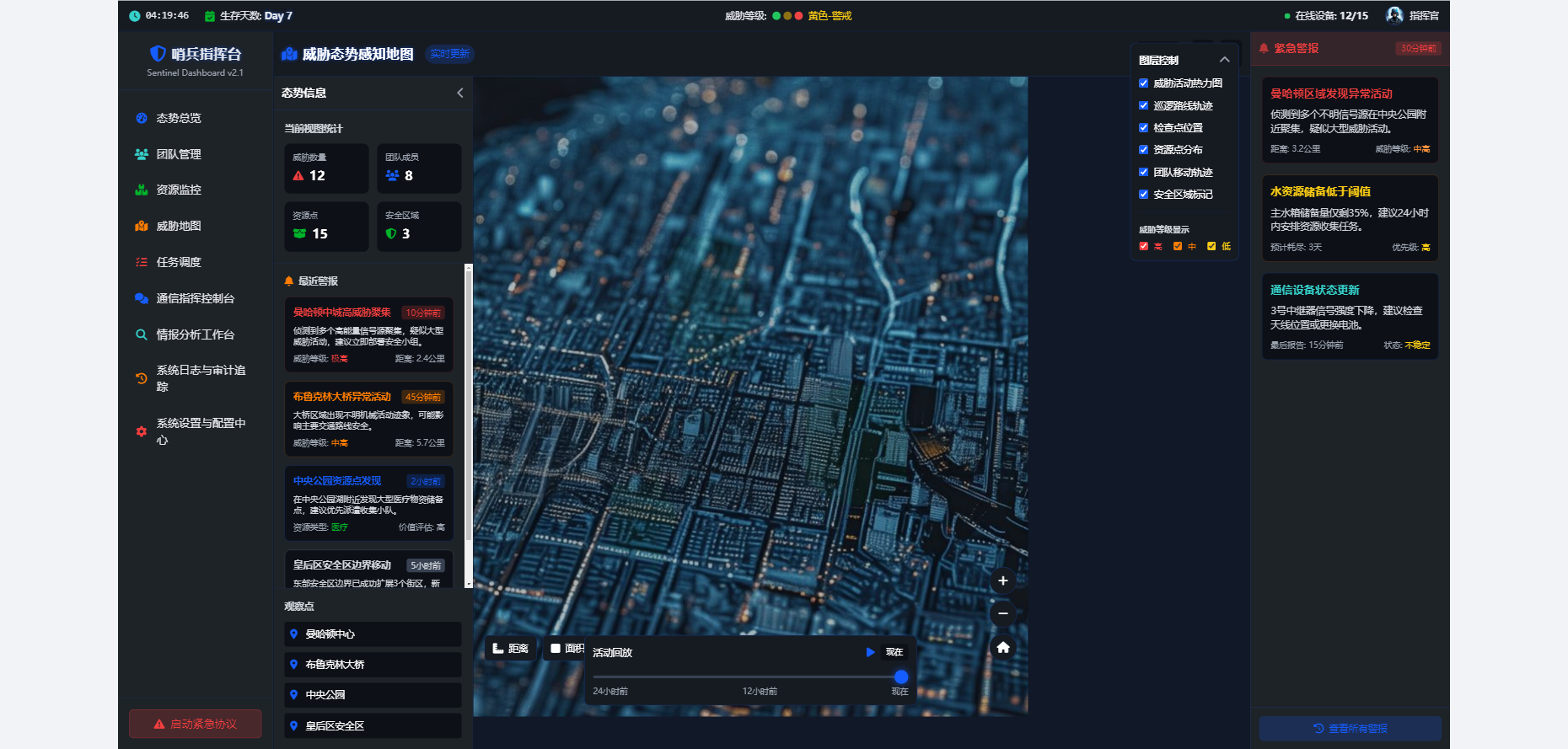The width and height of the screenshot is (1568, 749).
Task: Zoom in the map with plus button
Action: click(1003, 580)
